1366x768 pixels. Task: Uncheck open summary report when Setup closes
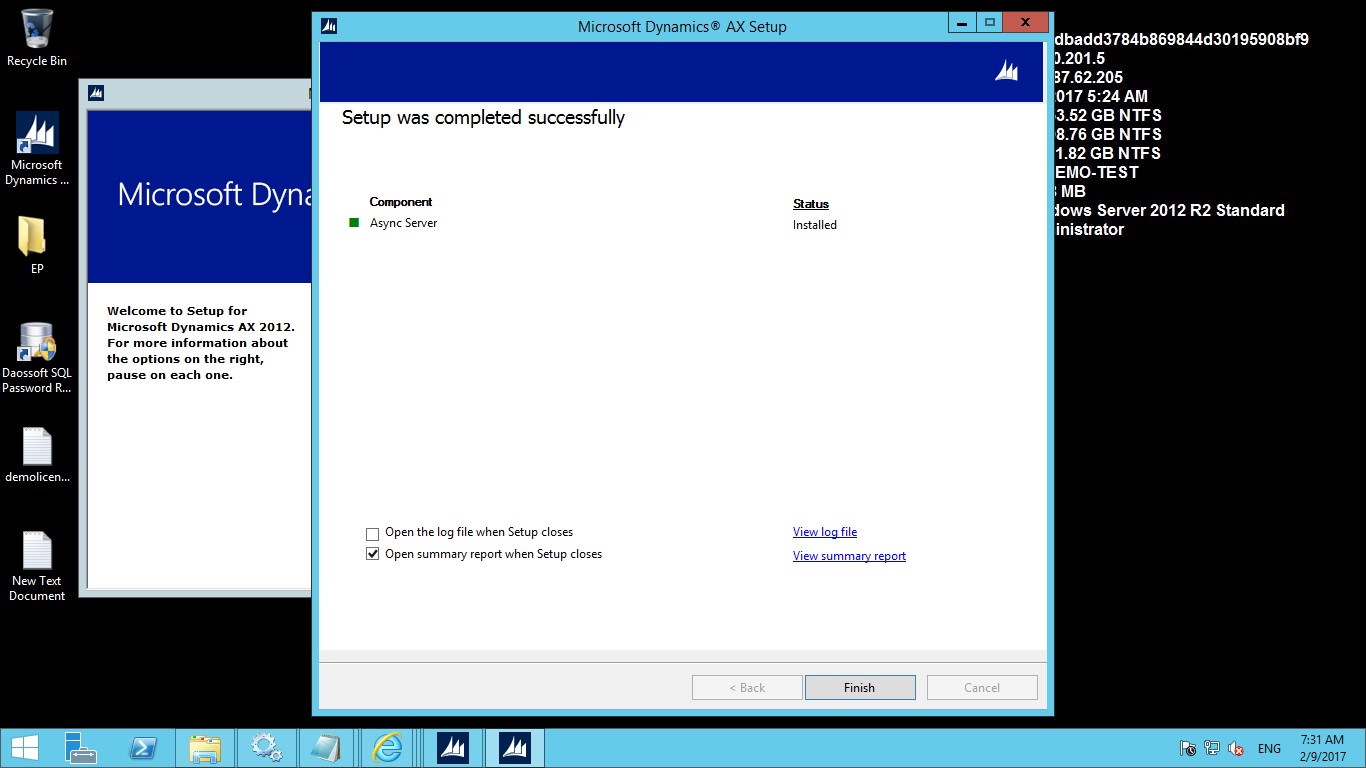(x=373, y=554)
